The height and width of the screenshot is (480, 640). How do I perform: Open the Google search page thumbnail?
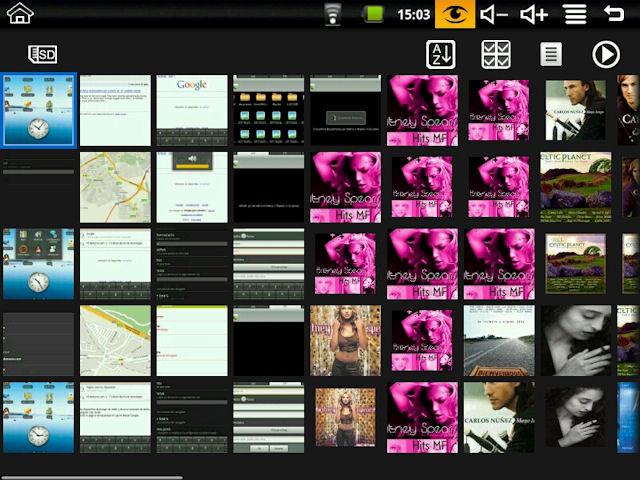point(192,110)
